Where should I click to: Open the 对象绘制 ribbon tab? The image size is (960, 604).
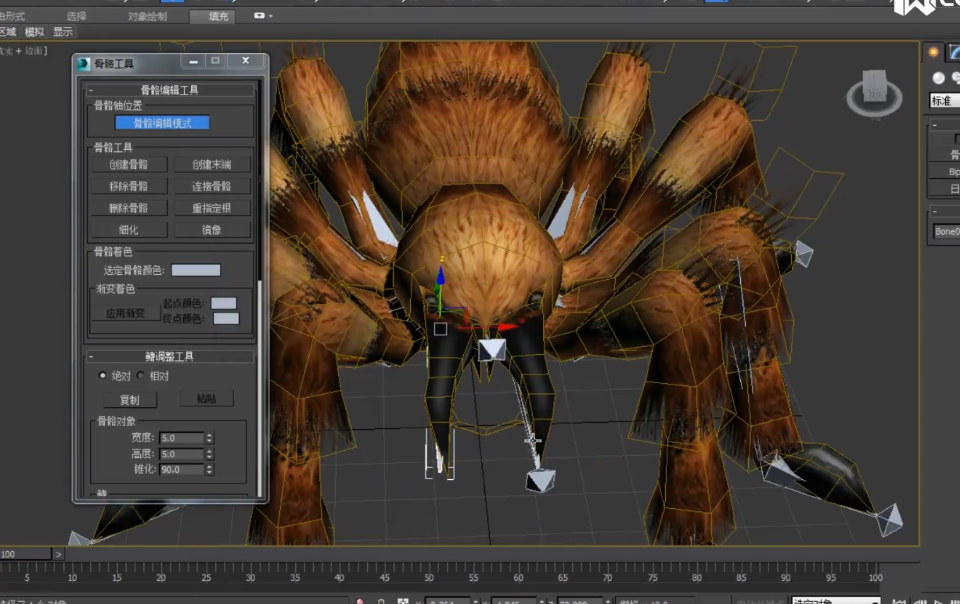tap(148, 16)
